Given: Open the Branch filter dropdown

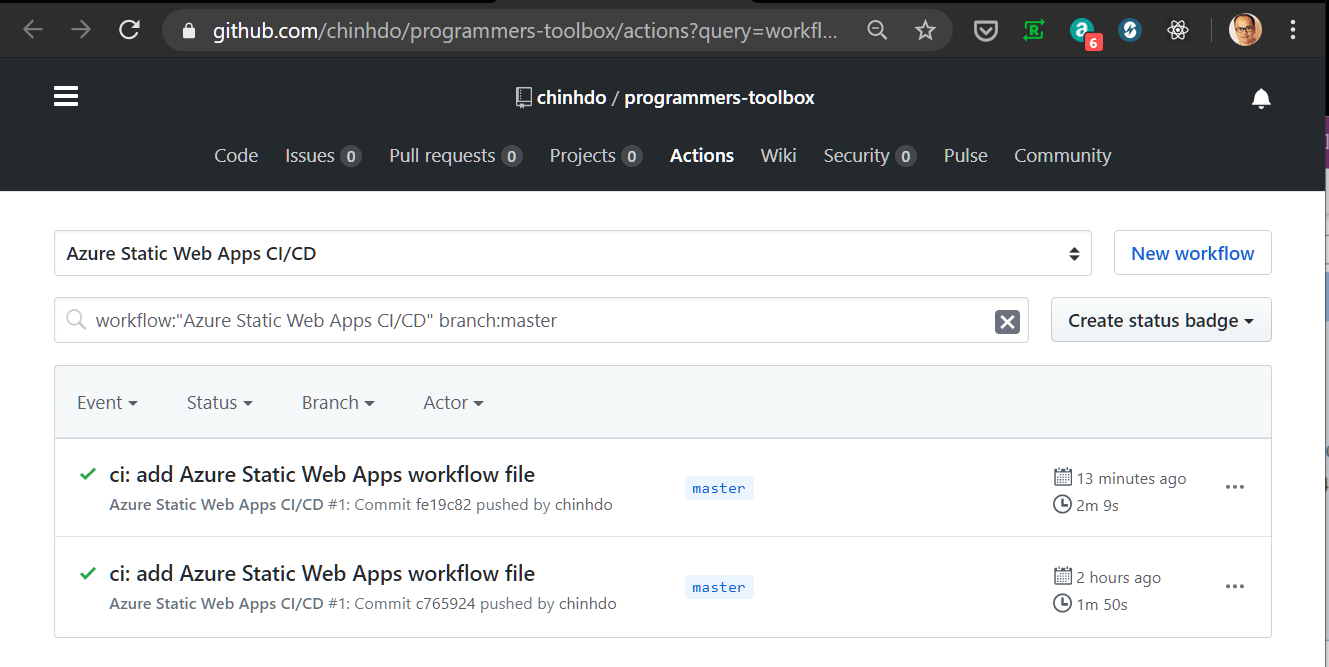Looking at the screenshot, I should [338, 402].
